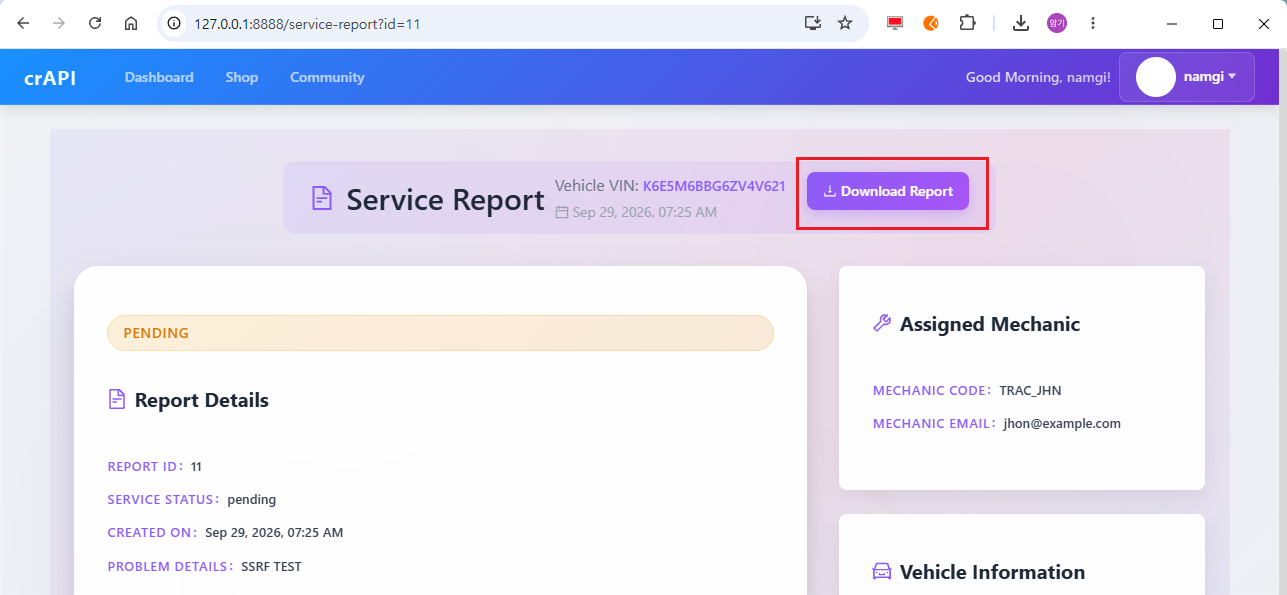This screenshot has width=1287, height=595.
Task: Expand the namgi user dropdown
Action: (1187, 77)
